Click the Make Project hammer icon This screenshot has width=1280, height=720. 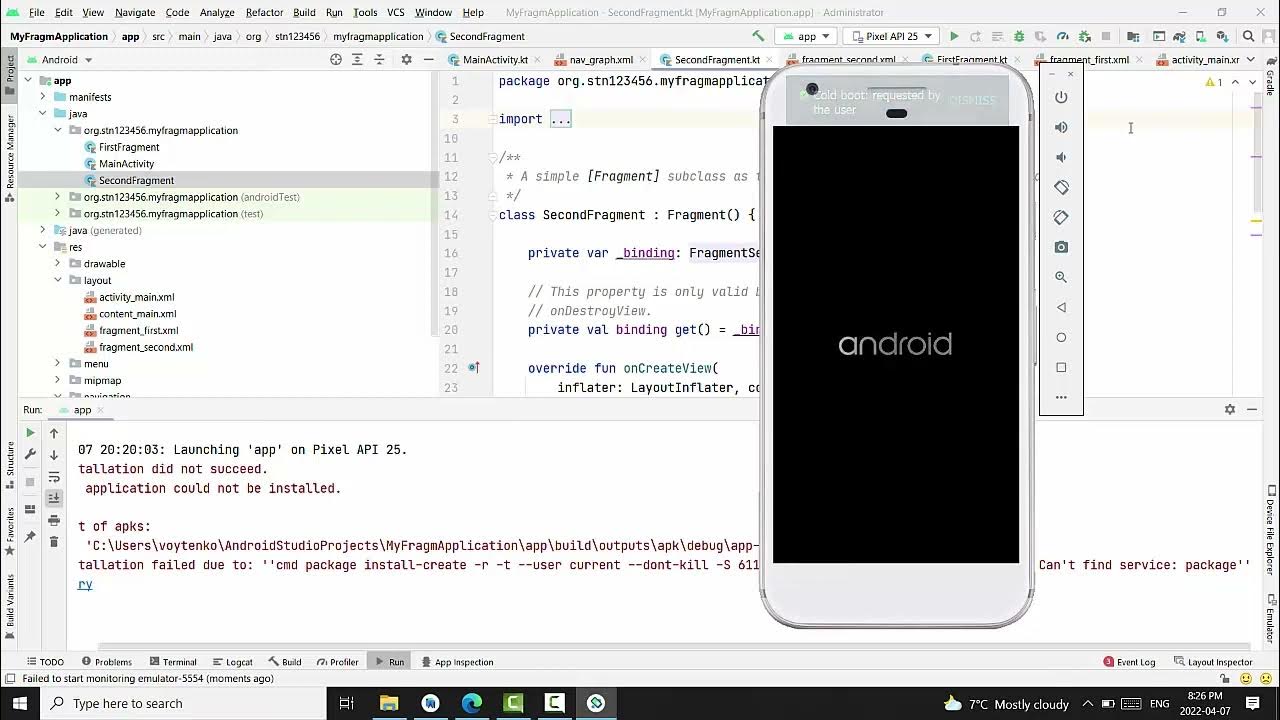point(758,36)
